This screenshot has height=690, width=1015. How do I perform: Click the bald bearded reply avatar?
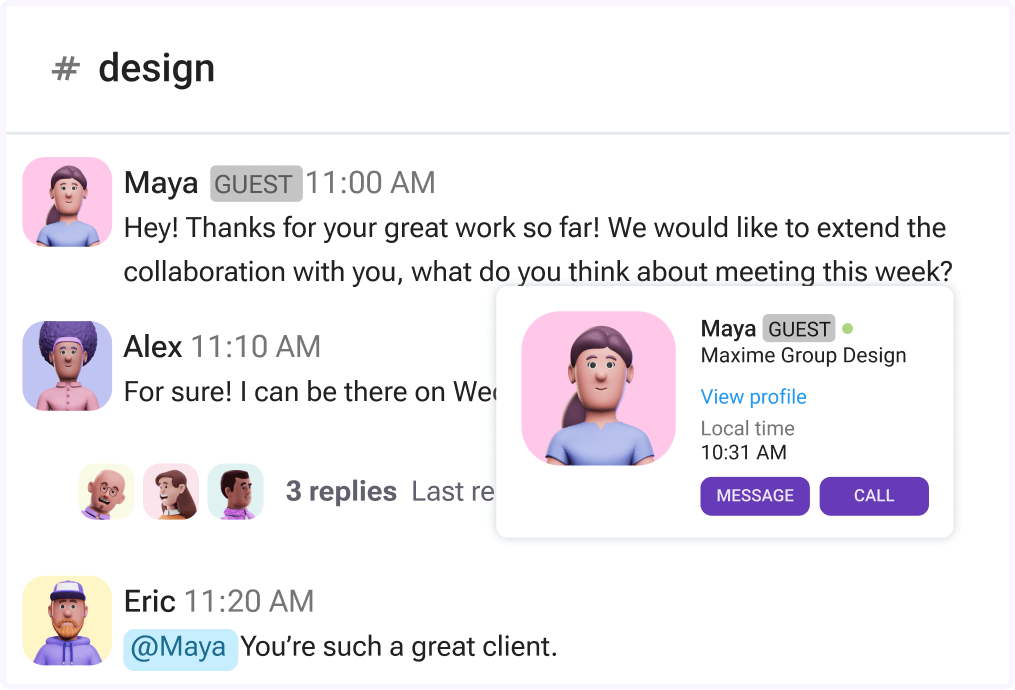(107, 491)
